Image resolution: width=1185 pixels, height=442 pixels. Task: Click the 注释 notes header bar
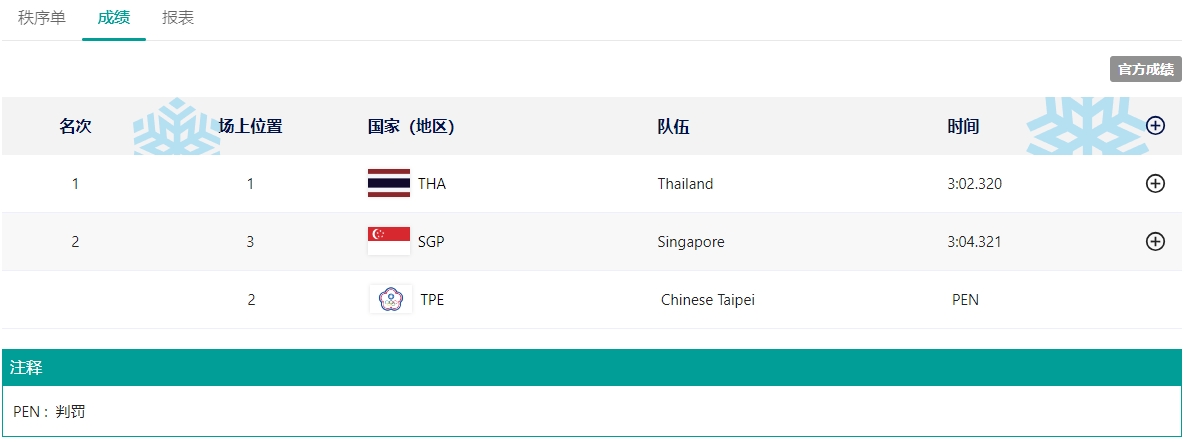(x=592, y=368)
